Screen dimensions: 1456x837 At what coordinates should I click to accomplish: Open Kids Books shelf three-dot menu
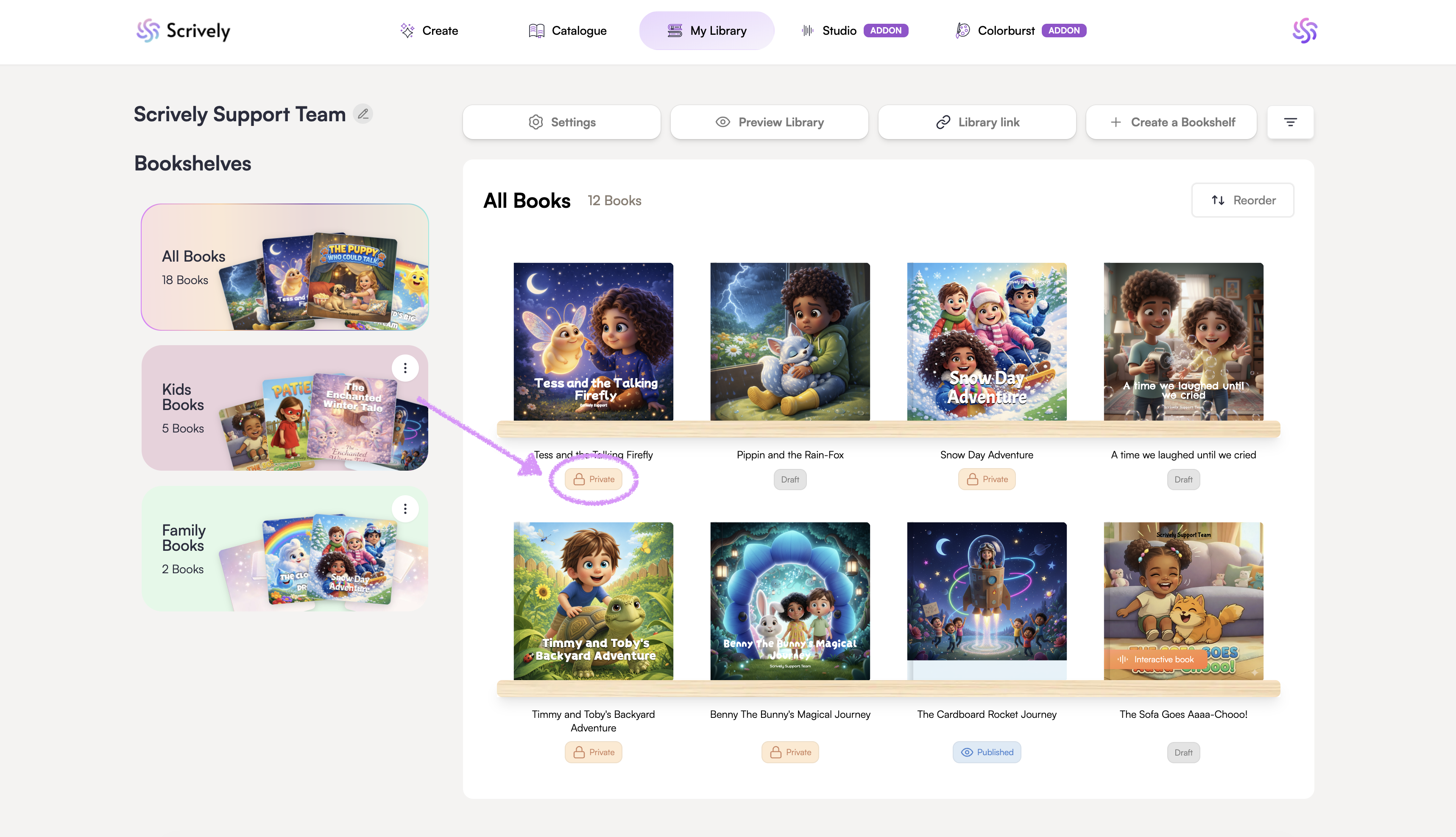click(404, 368)
